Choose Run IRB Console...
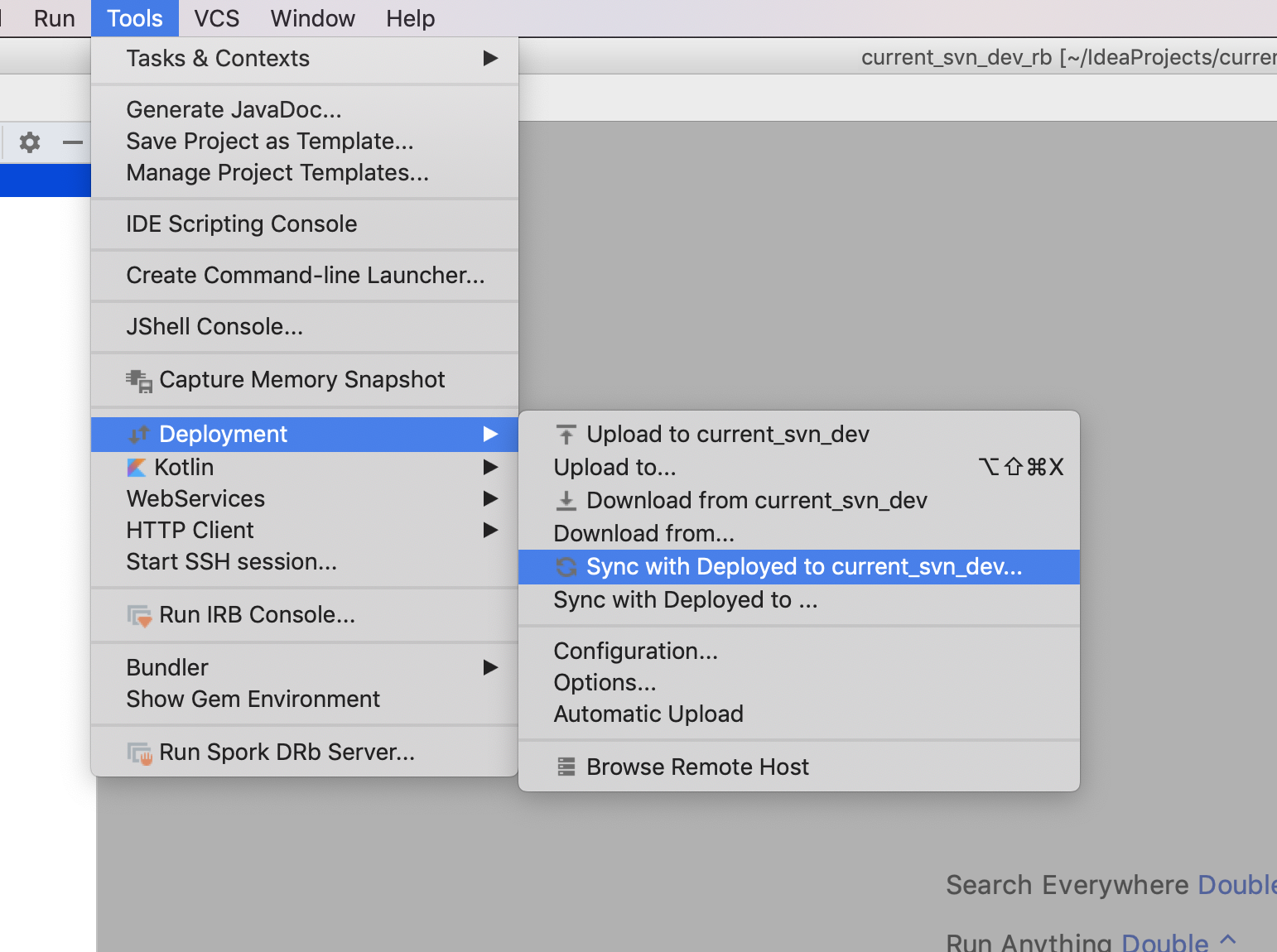Viewport: 1277px width, 952px height. pos(305,614)
